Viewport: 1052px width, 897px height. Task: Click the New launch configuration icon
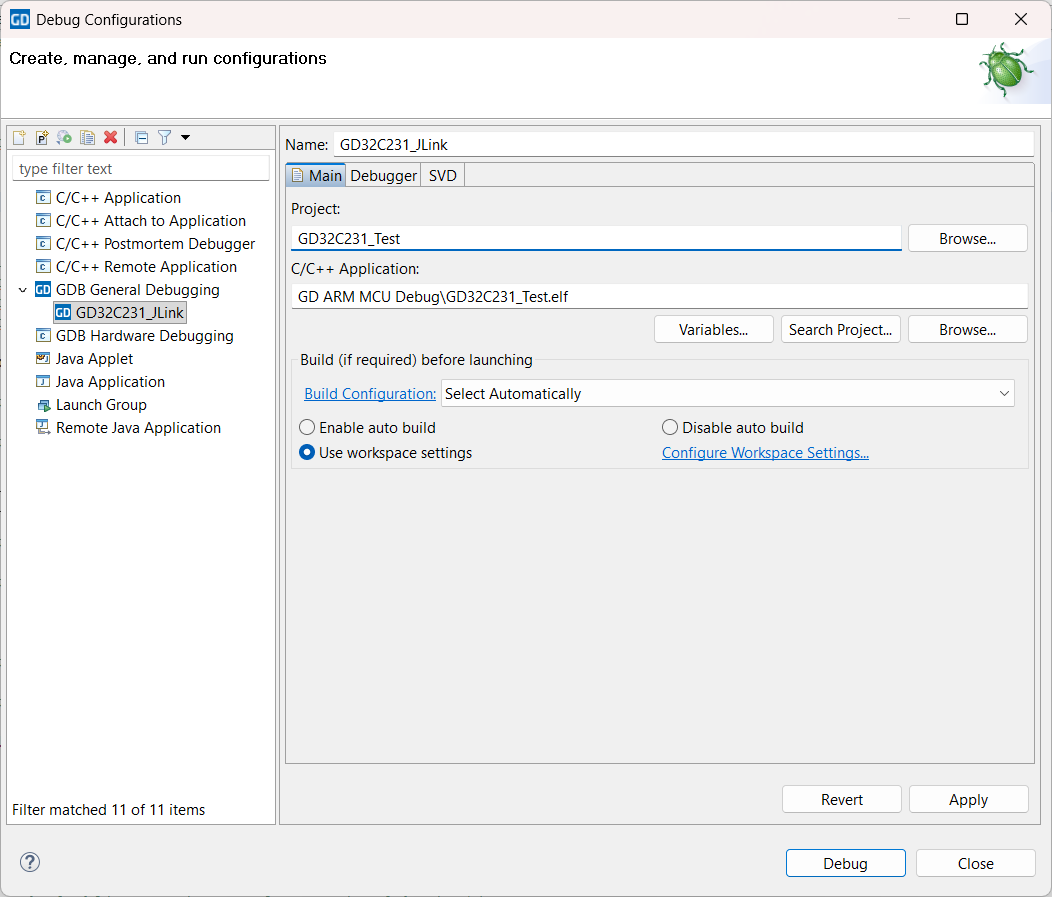(19, 137)
